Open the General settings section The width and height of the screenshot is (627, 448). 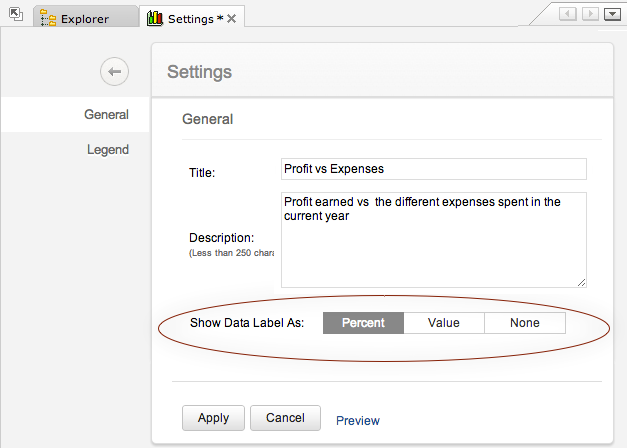pos(106,114)
